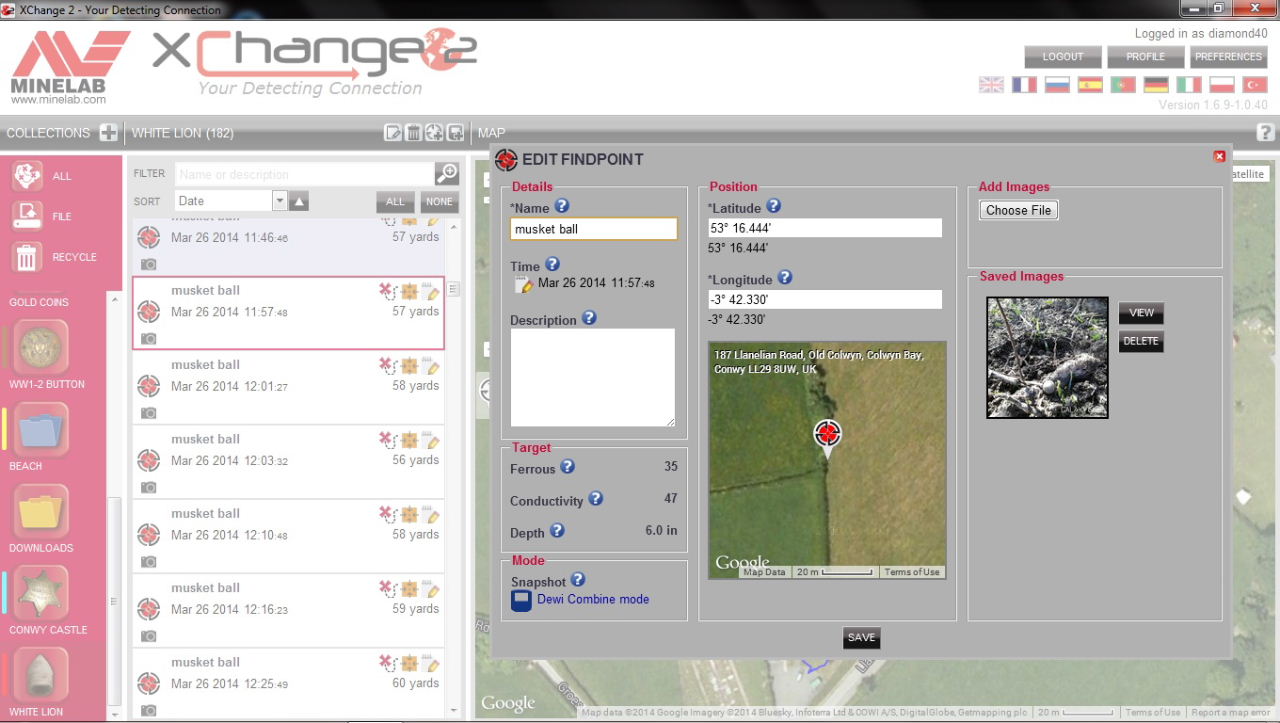Click edit pencil on musket ball 11:57:48
This screenshot has width=1280, height=723.
432,292
